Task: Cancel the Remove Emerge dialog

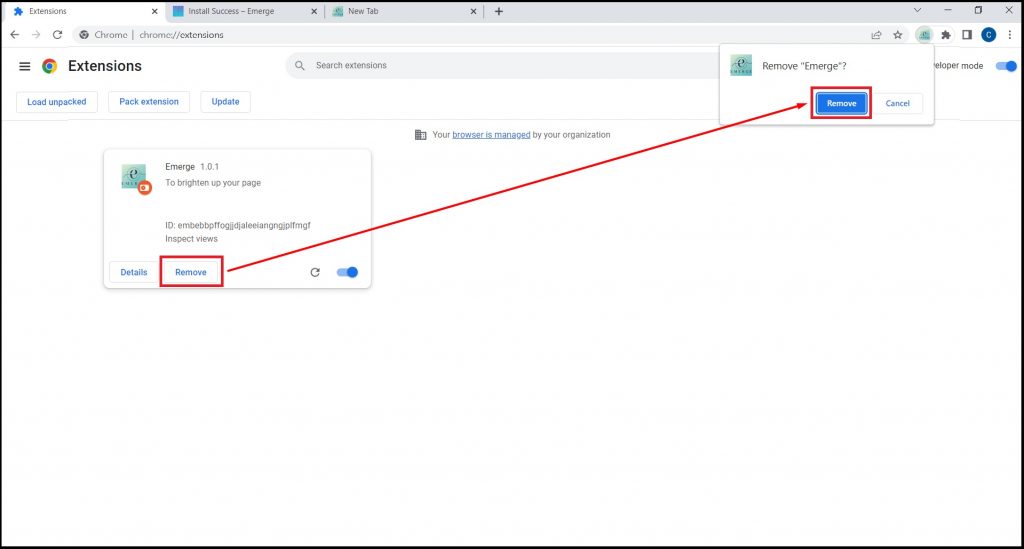Action: [897, 103]
